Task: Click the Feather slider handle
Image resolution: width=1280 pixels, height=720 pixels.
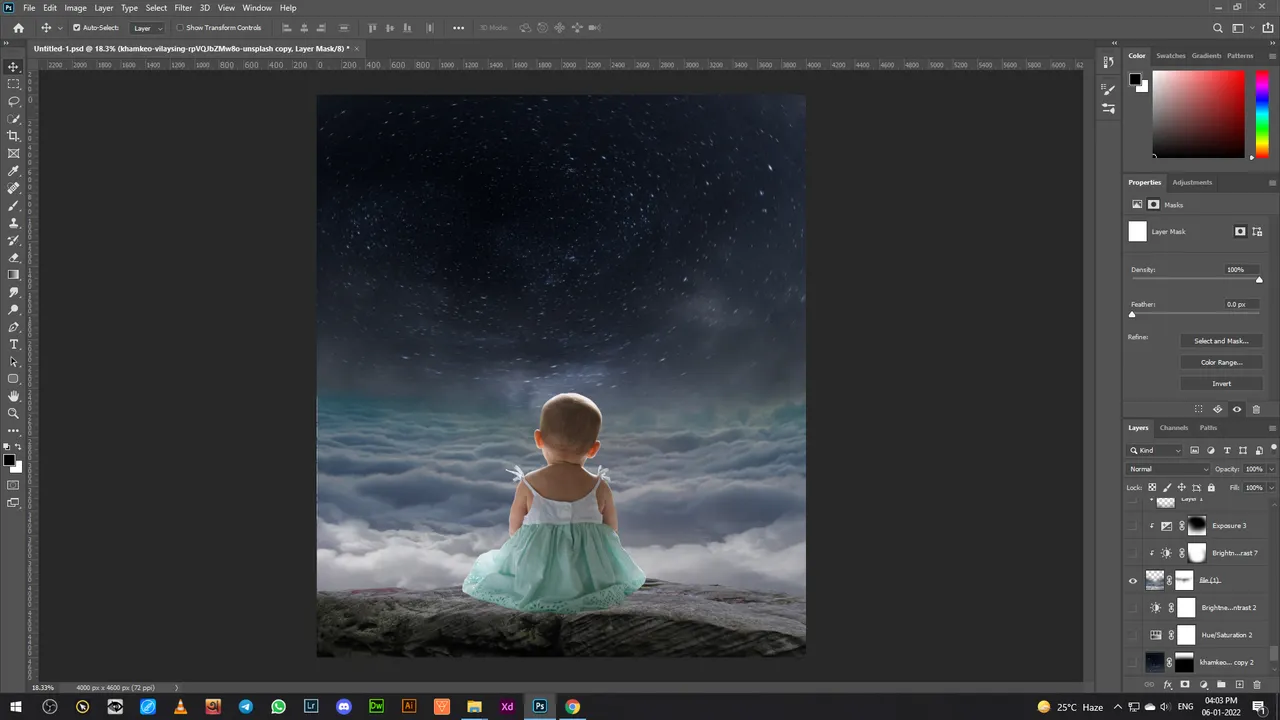Action: coord(1132,314)
